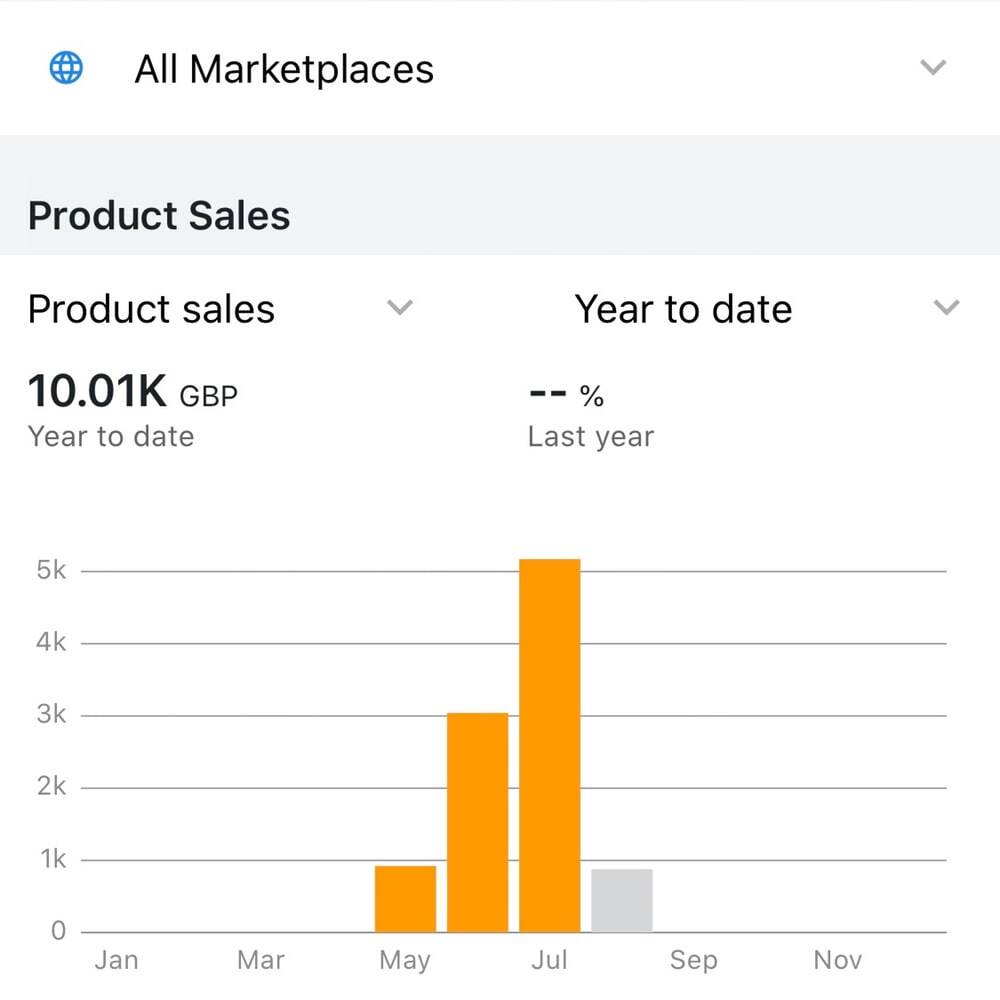This screenshot has height=1000, width=1000.
Task: Tap the Jan axis label
Action: point(117,960)
